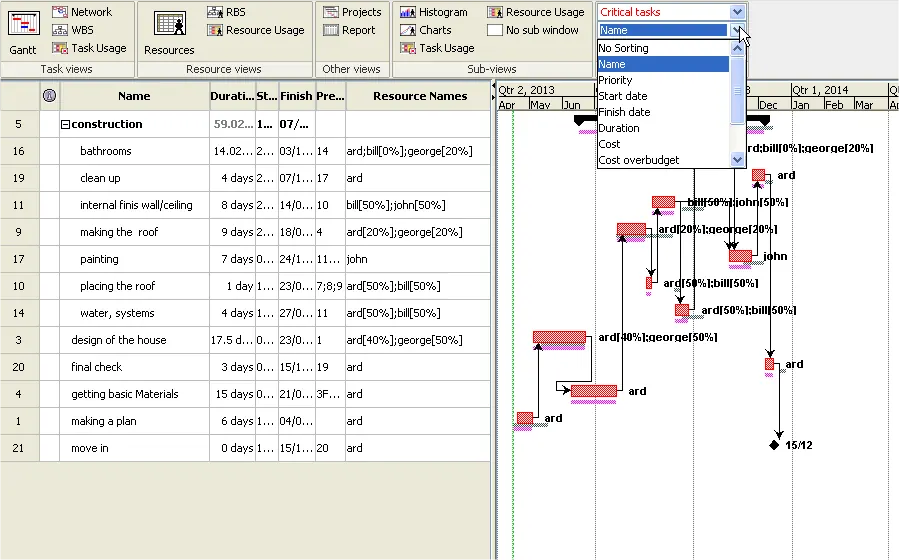Click the getting basic Materials Gantt bar

point(594,391)
